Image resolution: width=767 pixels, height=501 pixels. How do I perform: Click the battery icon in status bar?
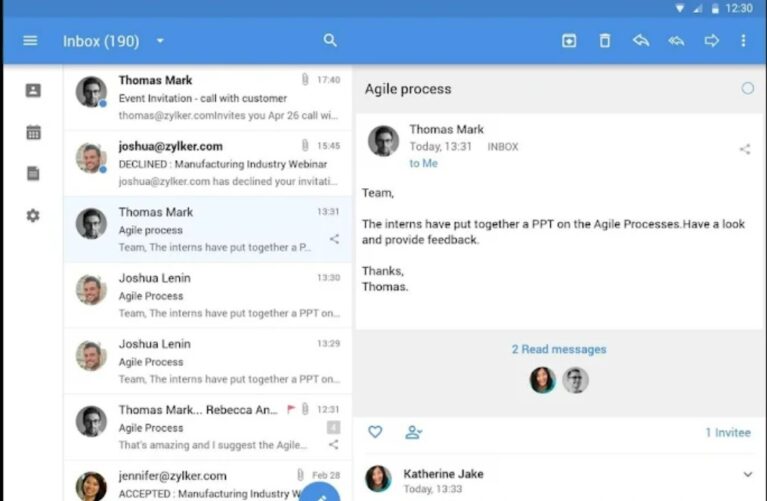tap(715, 8)
